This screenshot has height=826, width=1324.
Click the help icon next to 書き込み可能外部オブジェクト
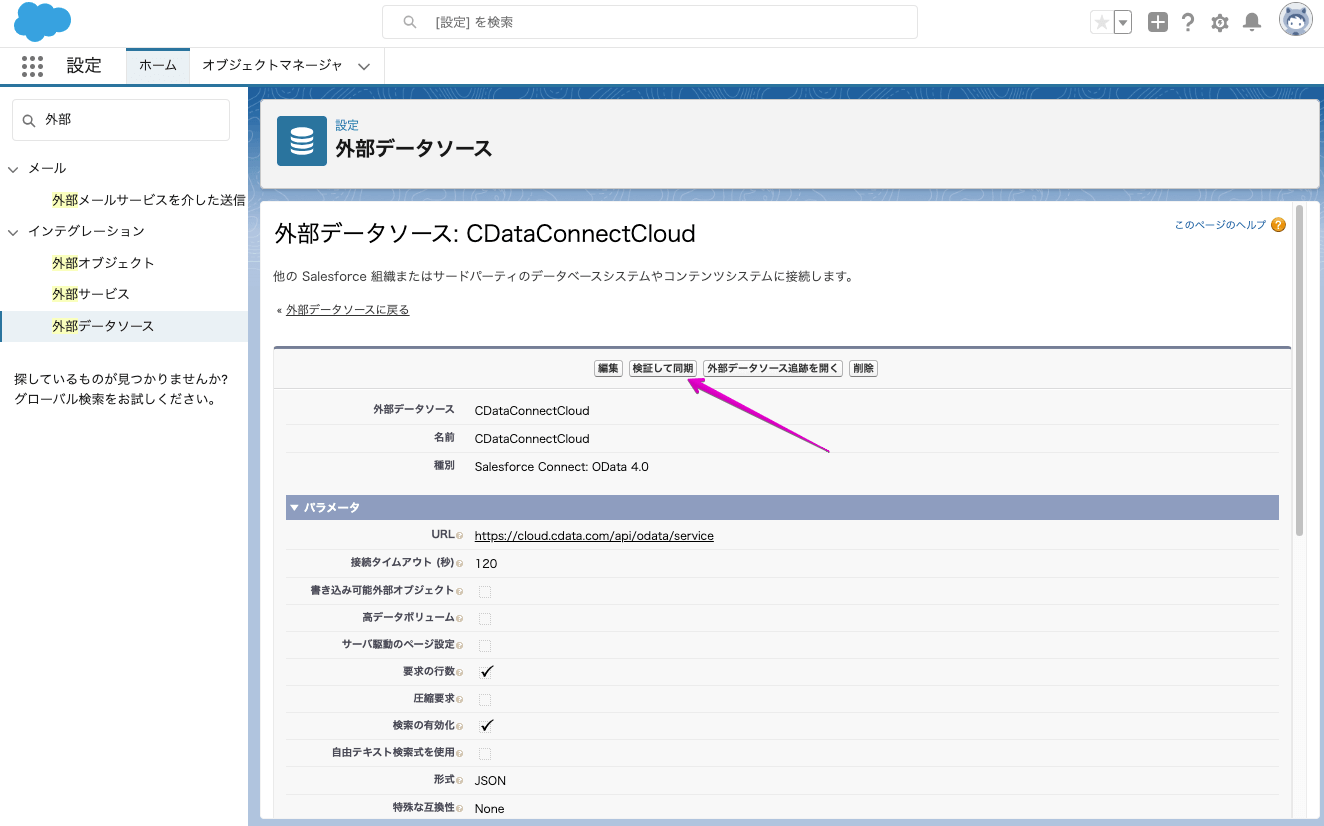(460, 591)
